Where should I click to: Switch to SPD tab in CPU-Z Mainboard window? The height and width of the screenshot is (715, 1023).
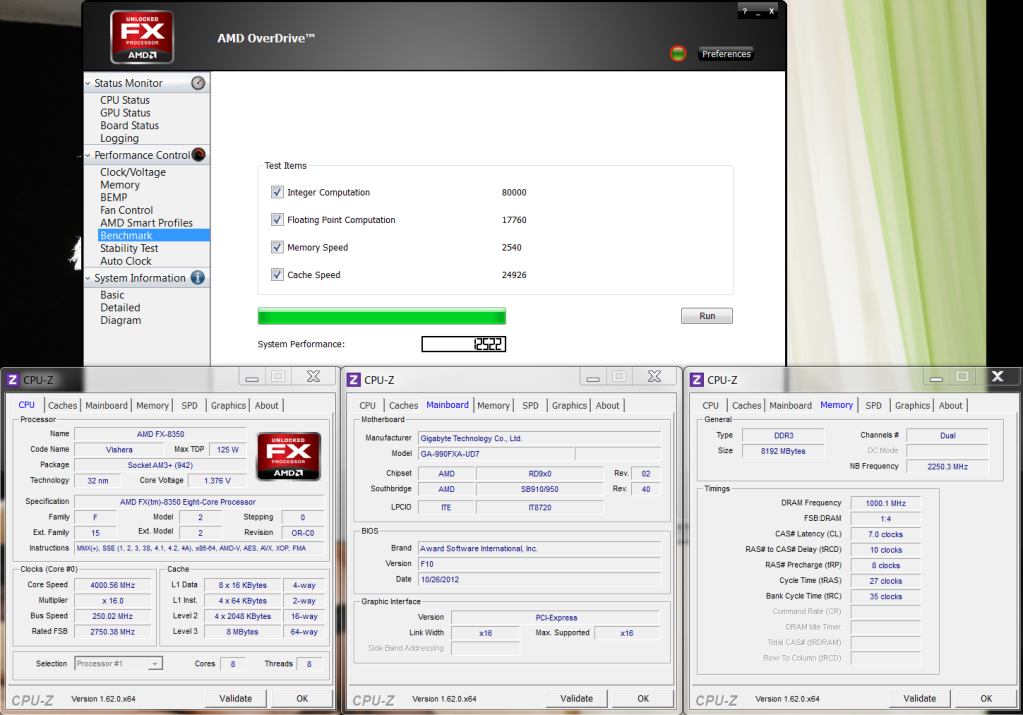(x=530, y=405)
